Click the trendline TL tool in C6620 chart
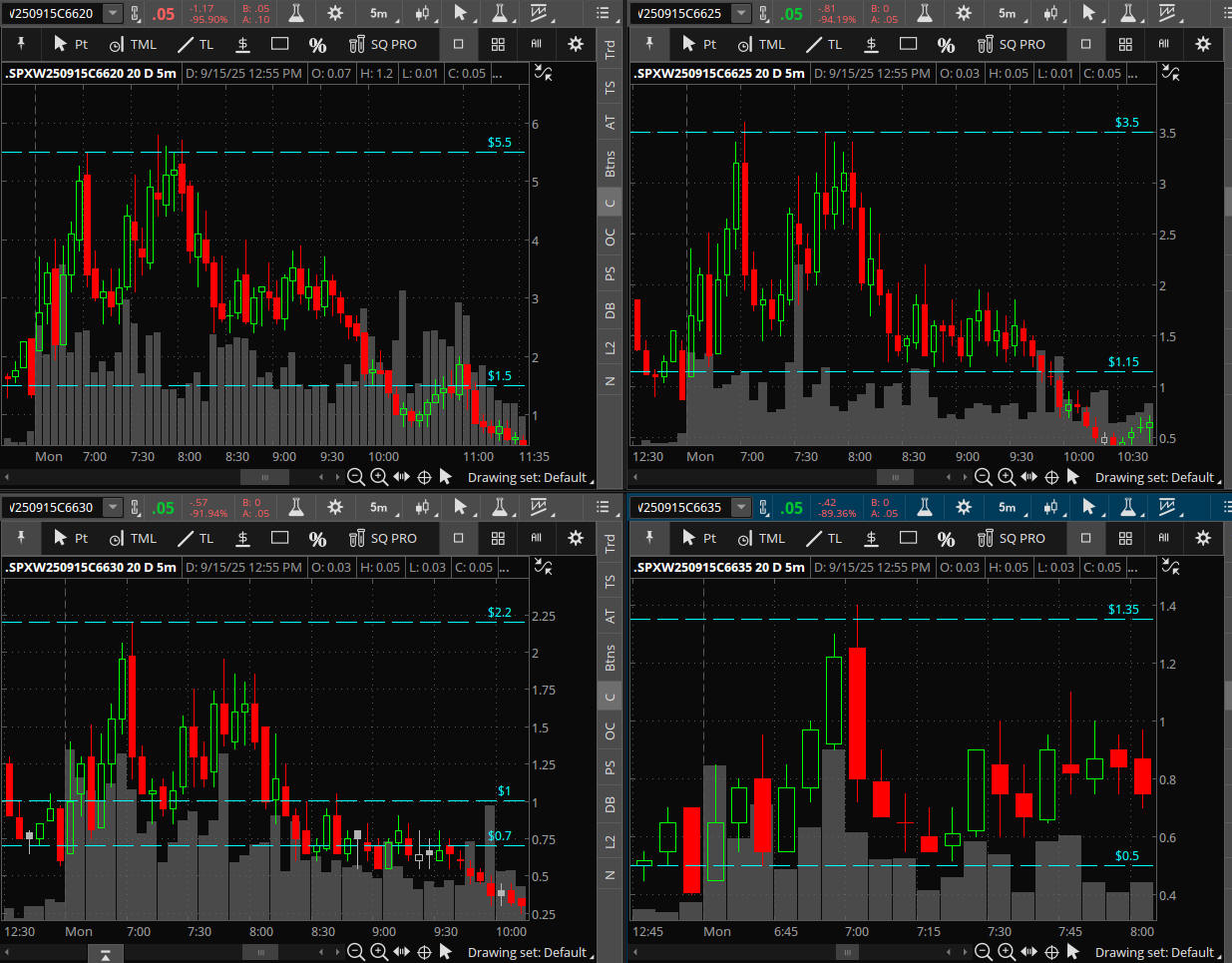This screenshot has height=963, width=1232. pos(196,44)
